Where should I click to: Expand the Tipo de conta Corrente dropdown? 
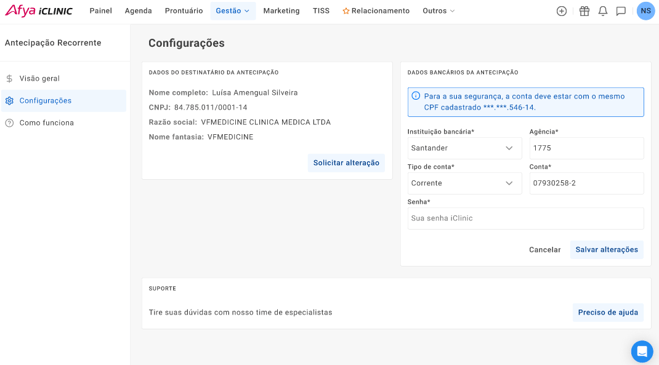pyautogui.click(x=464, y=183)
